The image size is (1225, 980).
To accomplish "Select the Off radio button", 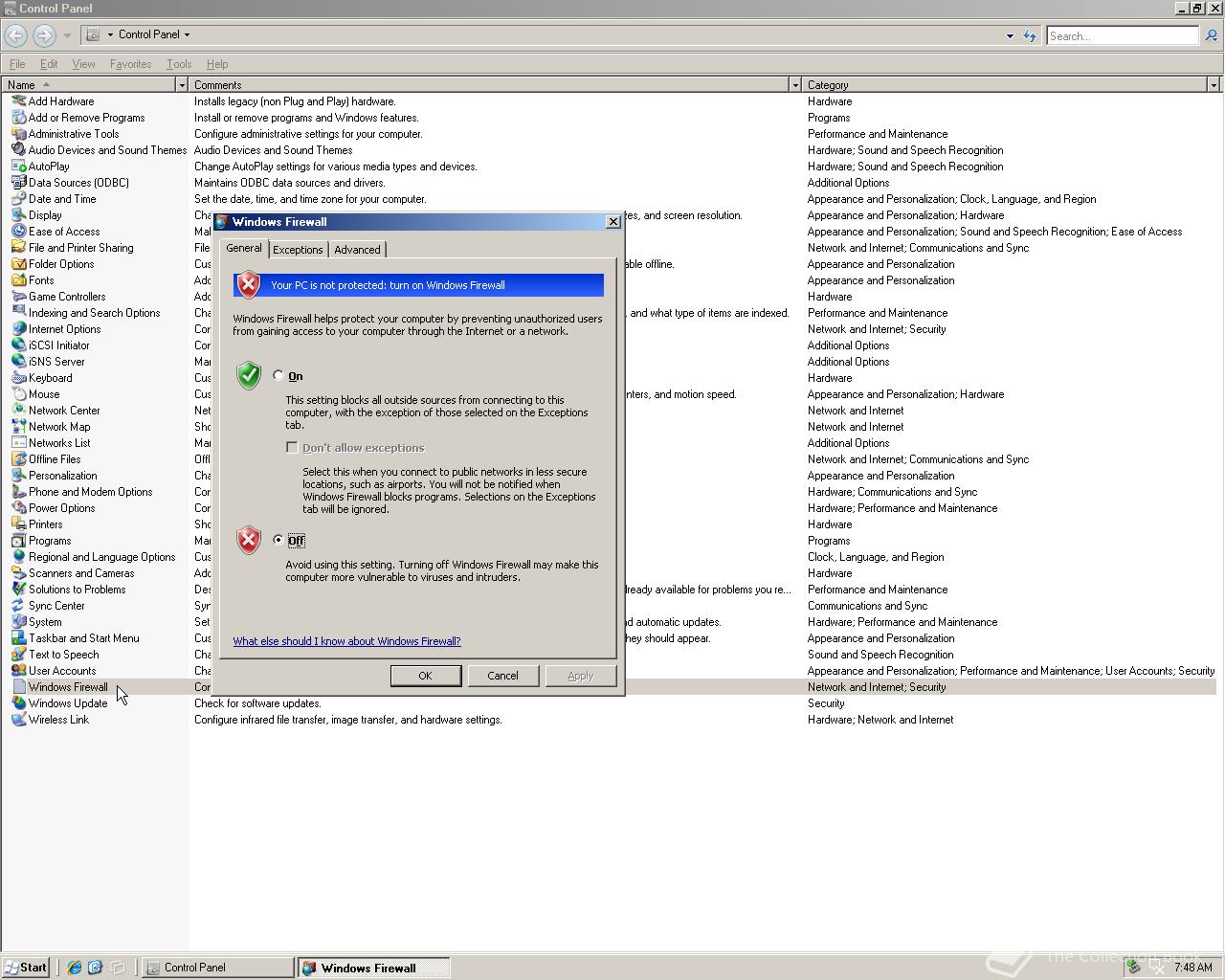I will [x=278, y=540].
